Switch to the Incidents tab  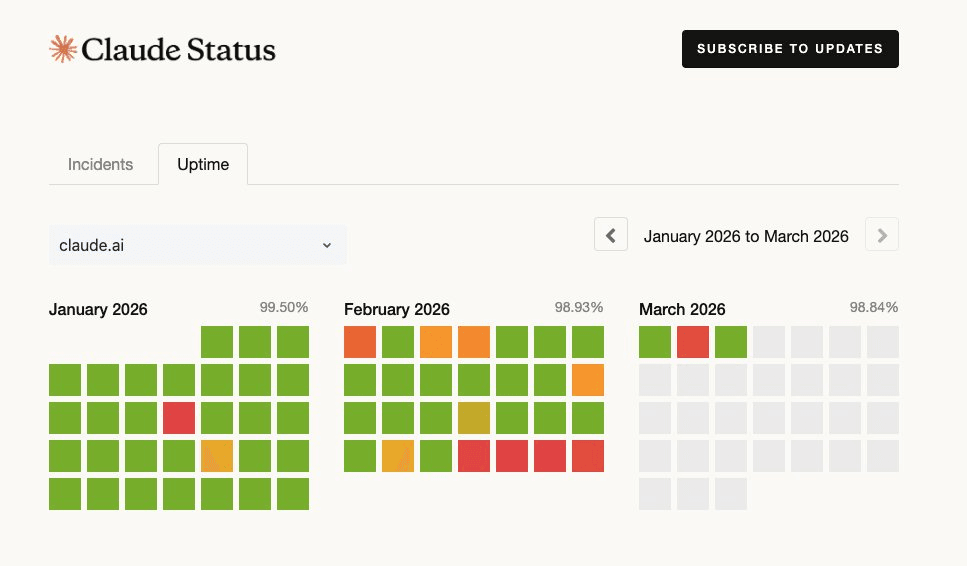click(x=100, y=164)
